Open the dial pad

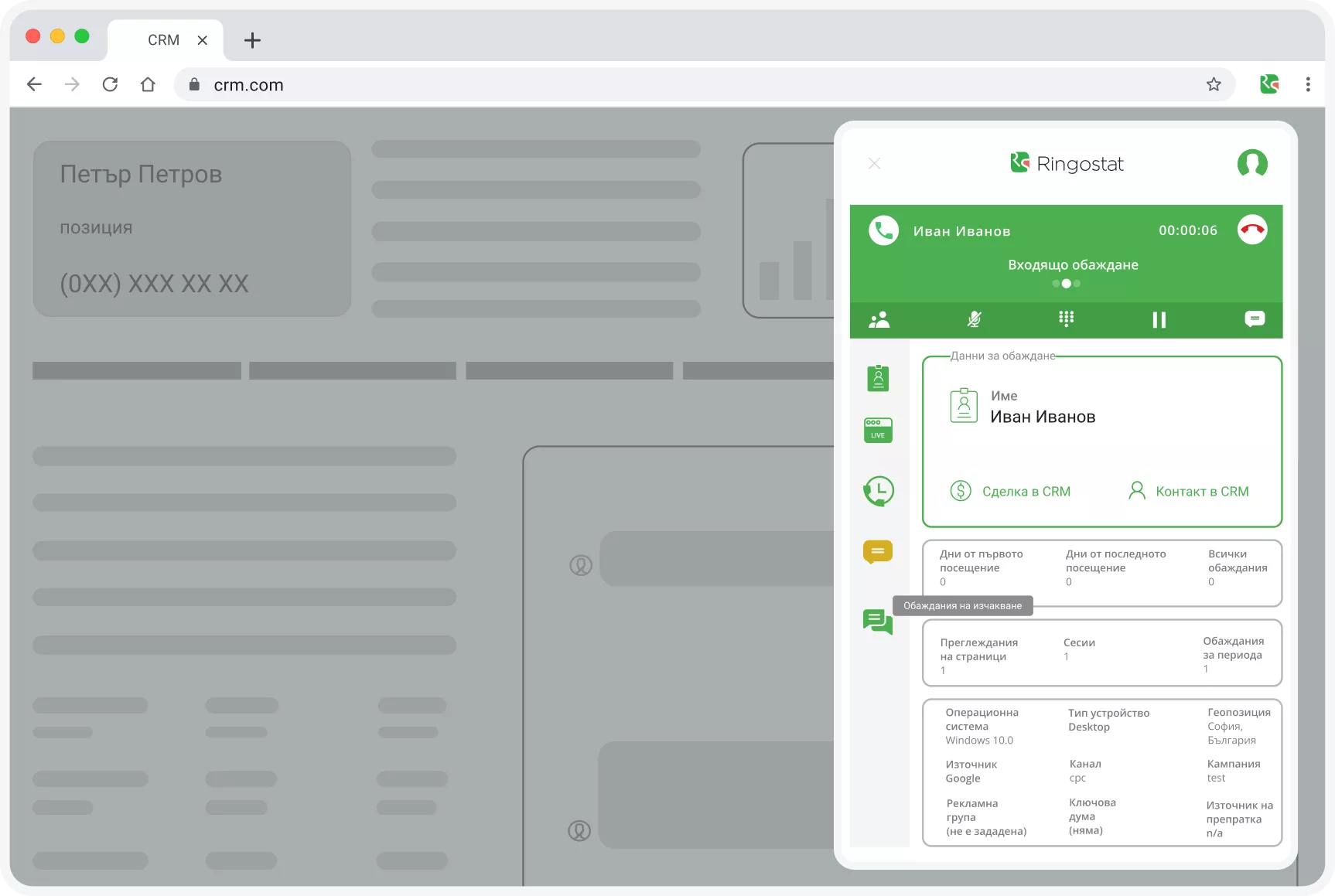[1066, 319]
